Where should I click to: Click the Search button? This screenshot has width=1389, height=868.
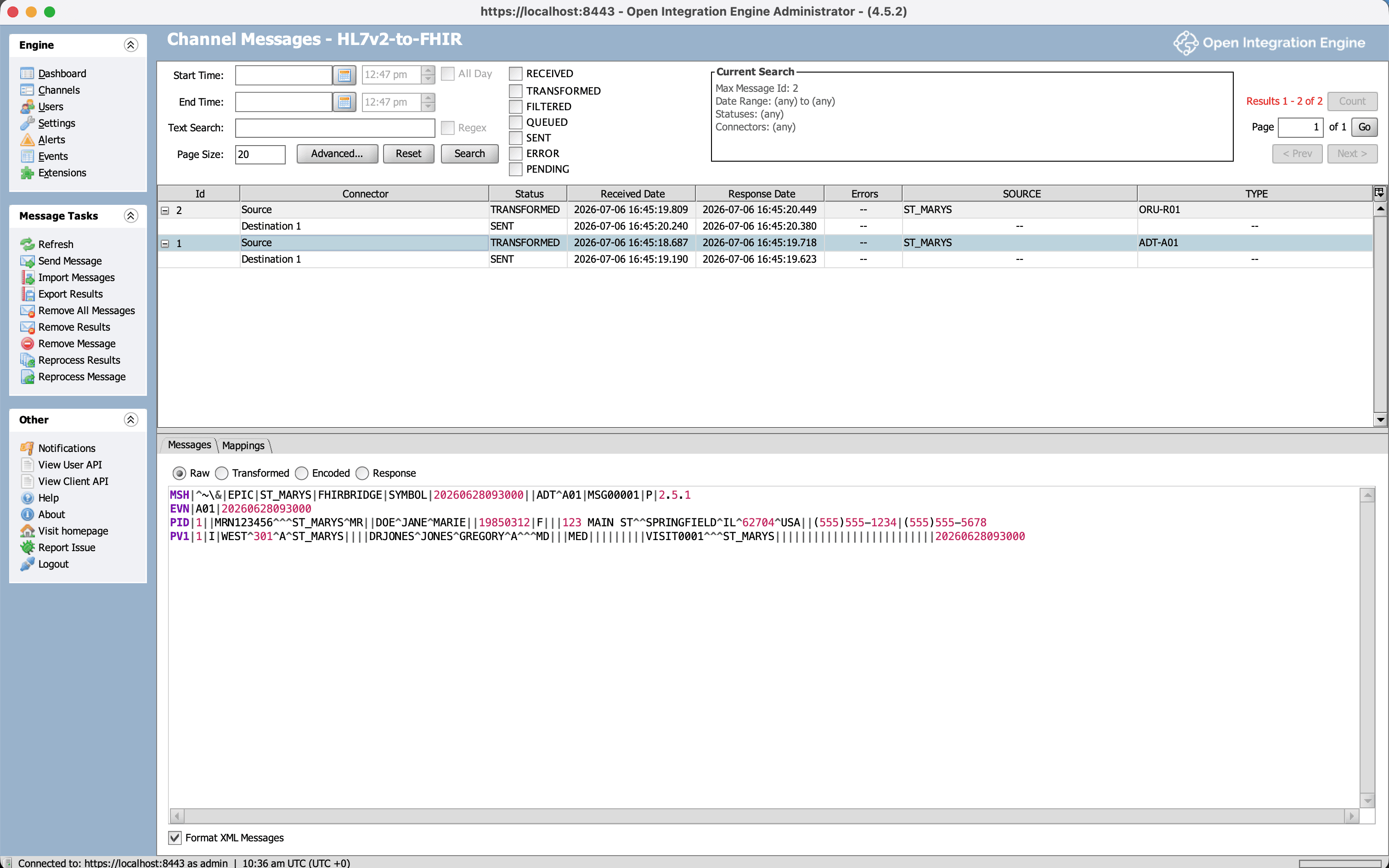(x=469, y=154)
